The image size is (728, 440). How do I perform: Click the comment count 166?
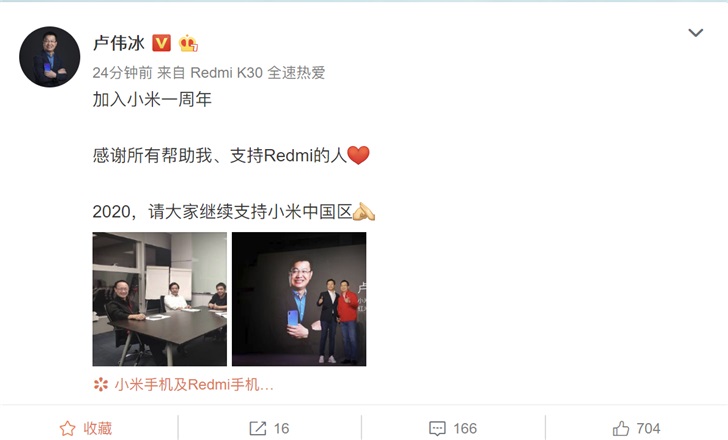click(x=465, y=428)
